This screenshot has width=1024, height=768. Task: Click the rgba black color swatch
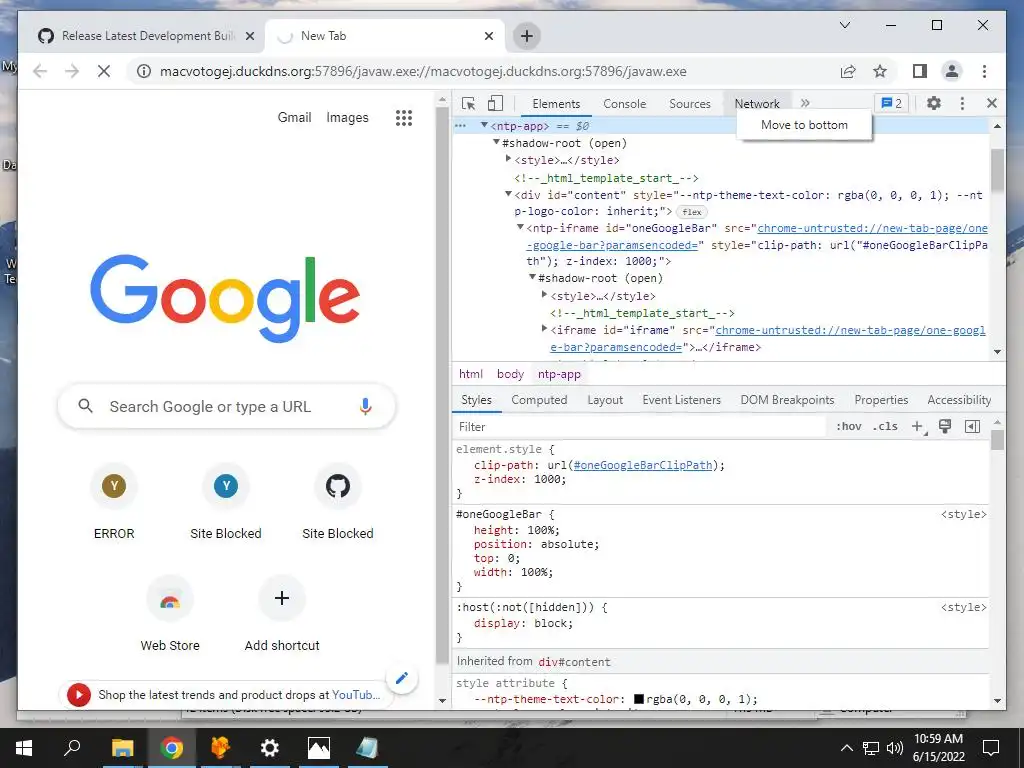tap(639, 699)
